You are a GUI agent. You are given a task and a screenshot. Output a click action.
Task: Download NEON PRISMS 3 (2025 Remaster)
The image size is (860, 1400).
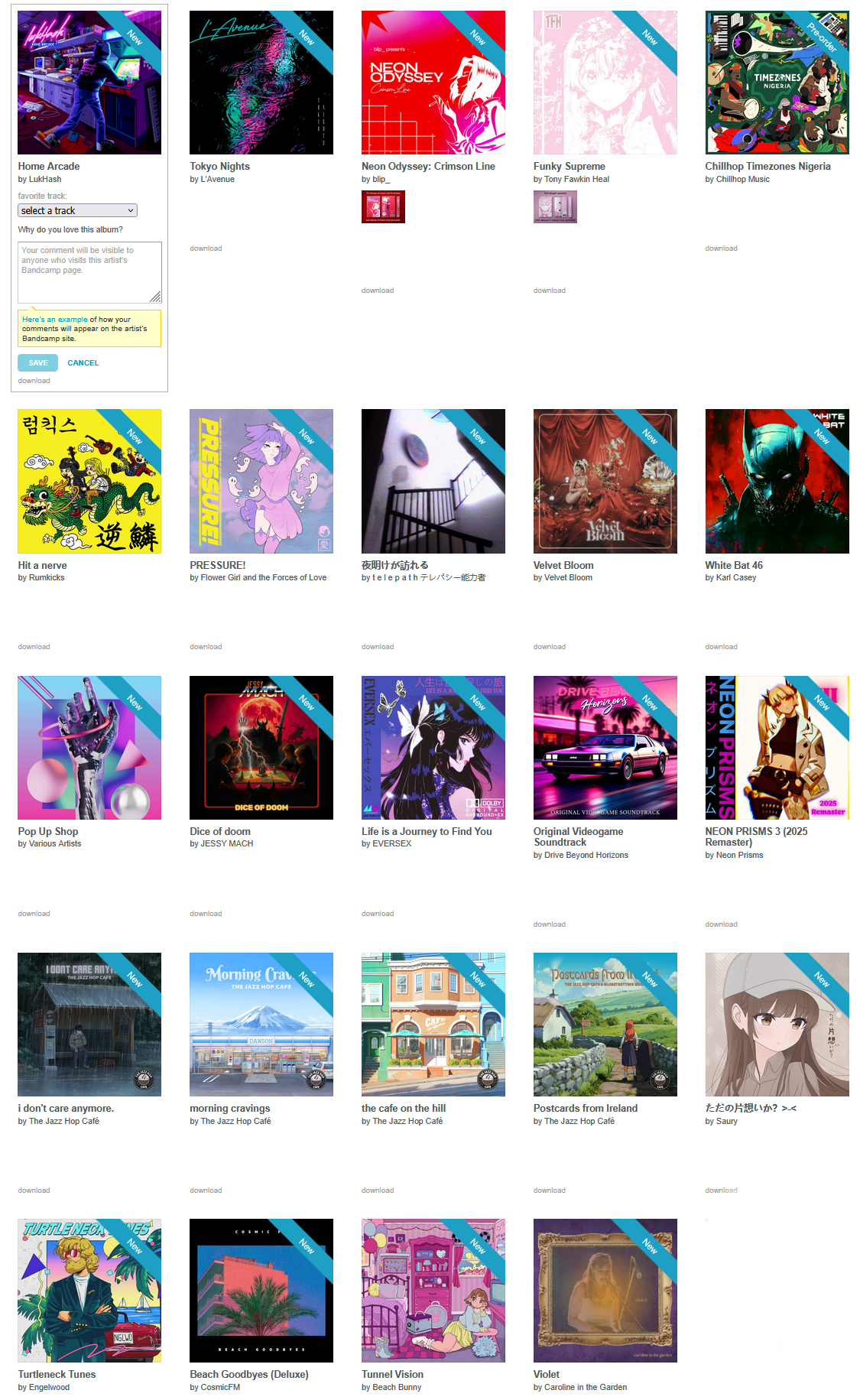tap(722, 924)
